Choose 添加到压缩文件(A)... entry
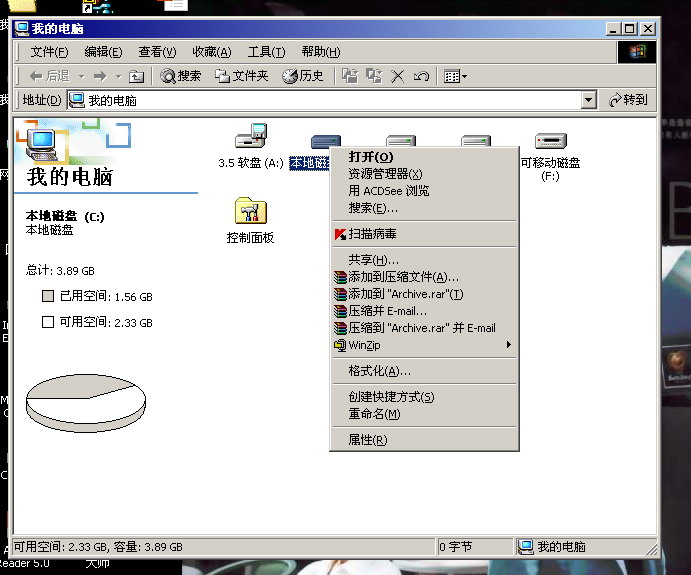691x575 pixels. click(x=424, y=277)
